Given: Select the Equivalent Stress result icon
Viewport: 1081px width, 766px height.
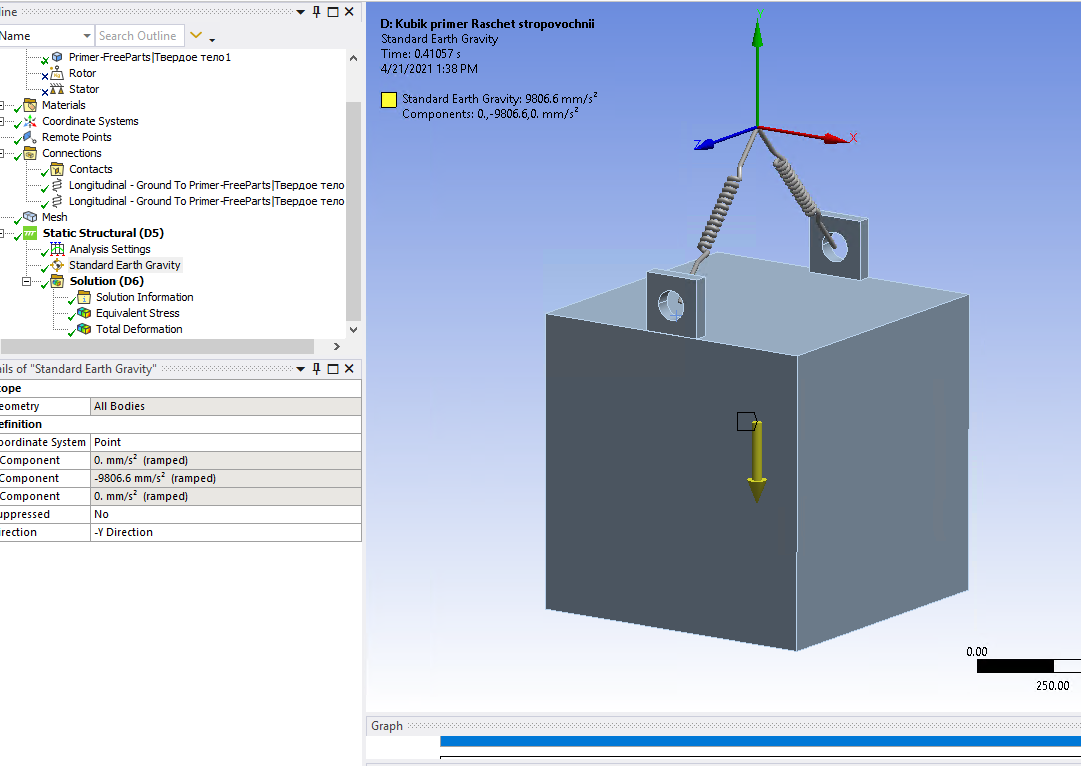Looking at the screenshot, I should pyautogui.click(x=84, y=313).
